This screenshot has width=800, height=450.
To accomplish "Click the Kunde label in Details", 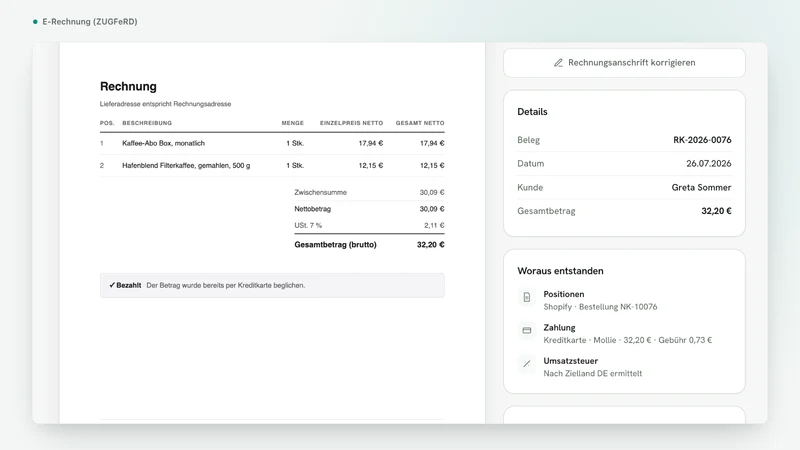I will pyautogui.click(x=530, y=187).
